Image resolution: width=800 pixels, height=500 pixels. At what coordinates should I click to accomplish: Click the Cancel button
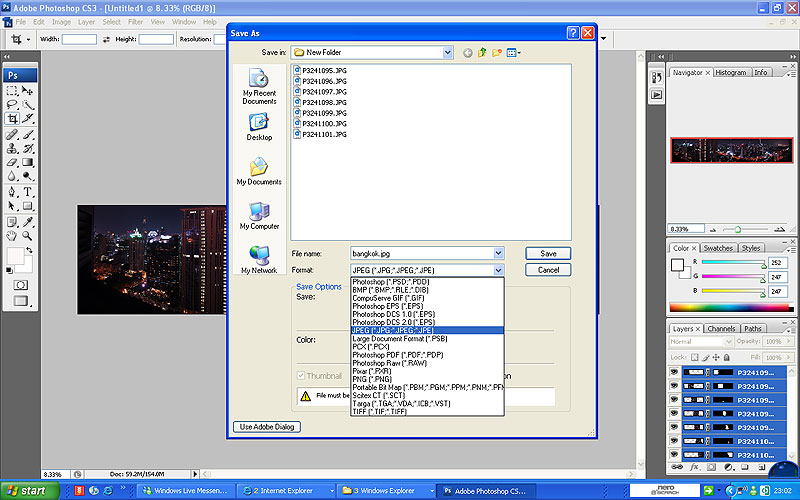pos(548,270)
